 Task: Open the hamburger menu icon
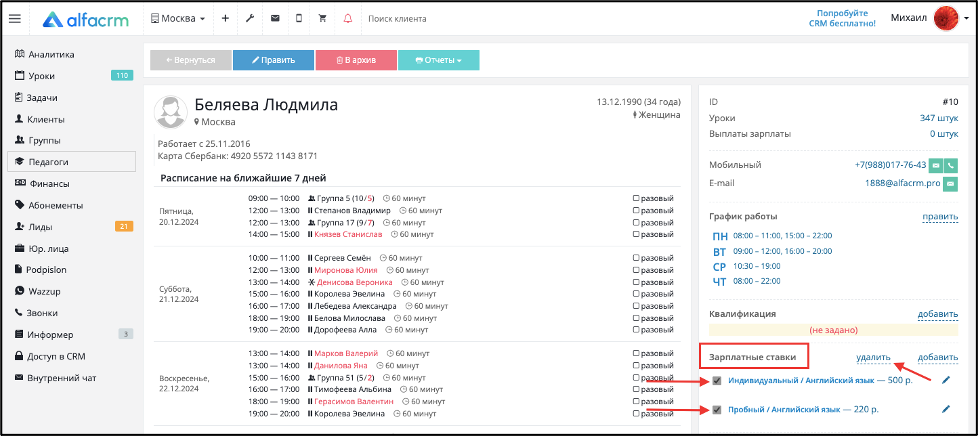[14, 19]
